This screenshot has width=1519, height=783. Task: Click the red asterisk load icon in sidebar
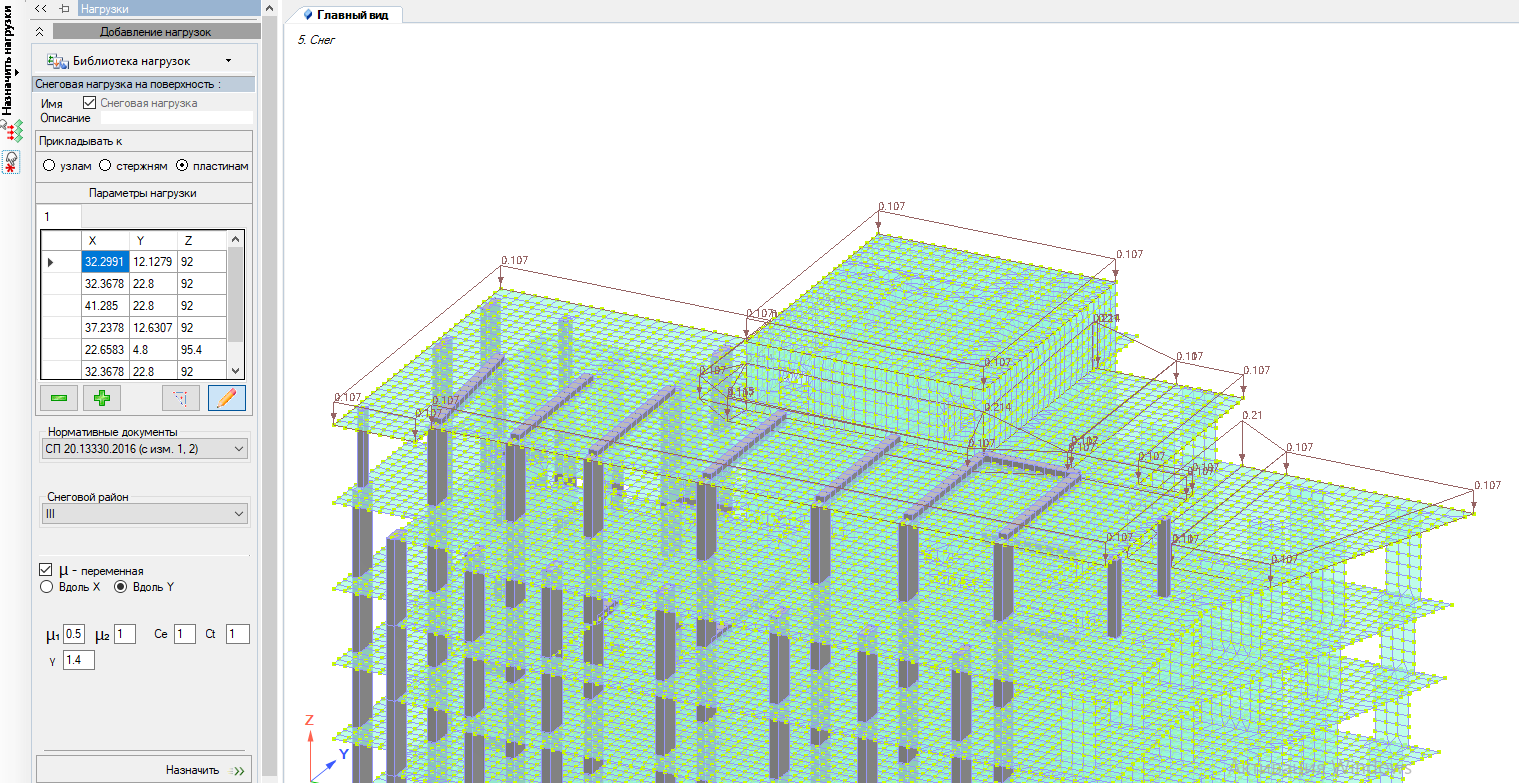pos(12,162)
